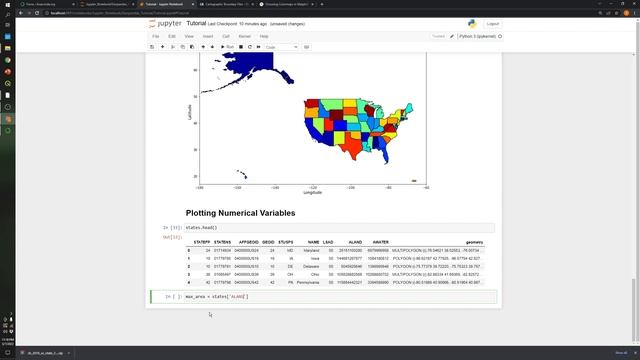The width and height of the screenshot is (640, 360).
Task: Click the pencil edit-mode icon
Action: (x=452, y=36)
